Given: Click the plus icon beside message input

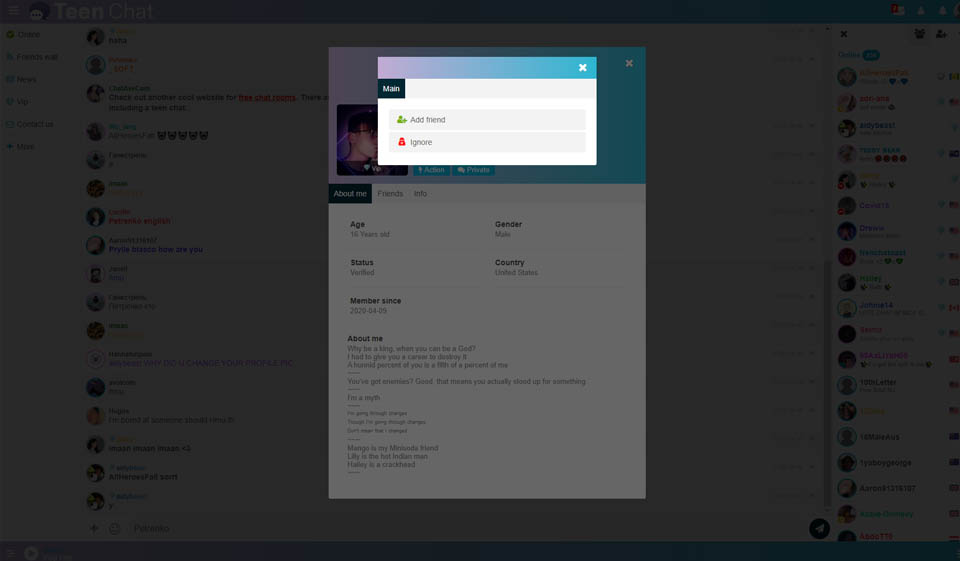Looking at the screenshot, I should pos(94,528).
